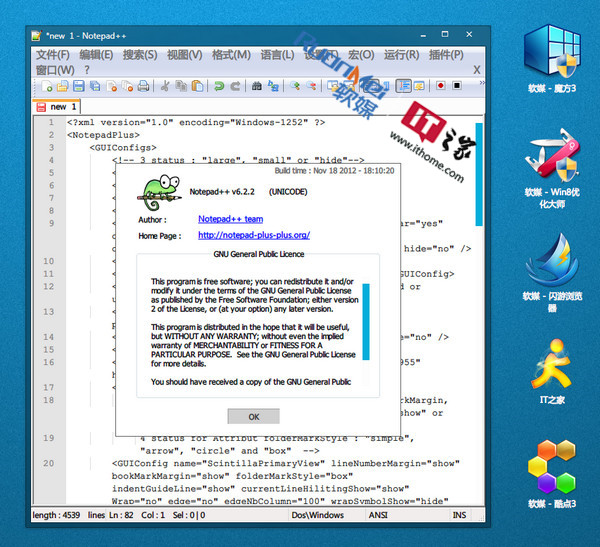Click the Copy toolbar icon
Viewport: 600px width, 547px height.
coord(181,86)
